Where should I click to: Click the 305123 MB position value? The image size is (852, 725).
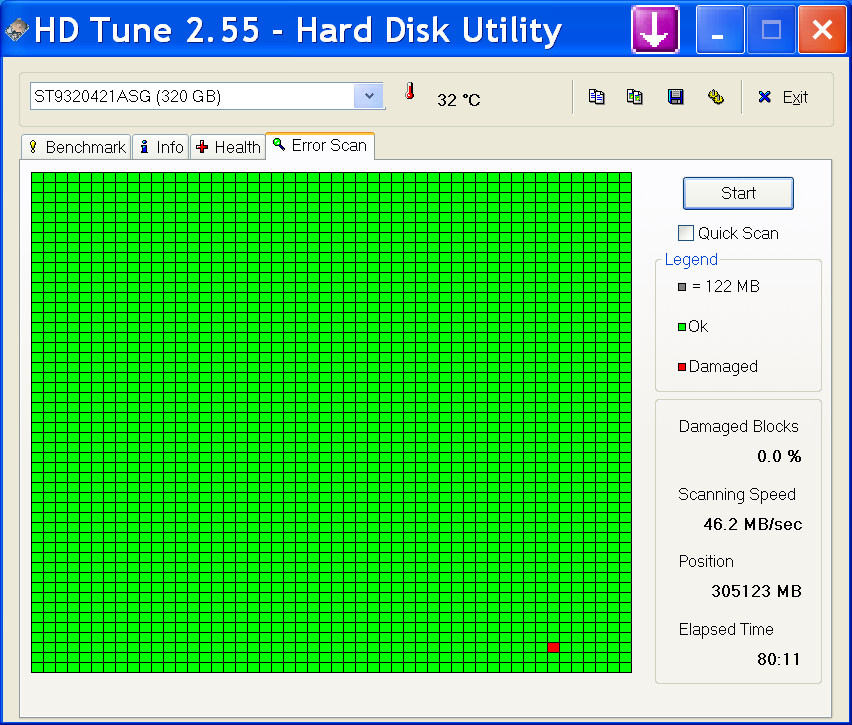[756, 591]
